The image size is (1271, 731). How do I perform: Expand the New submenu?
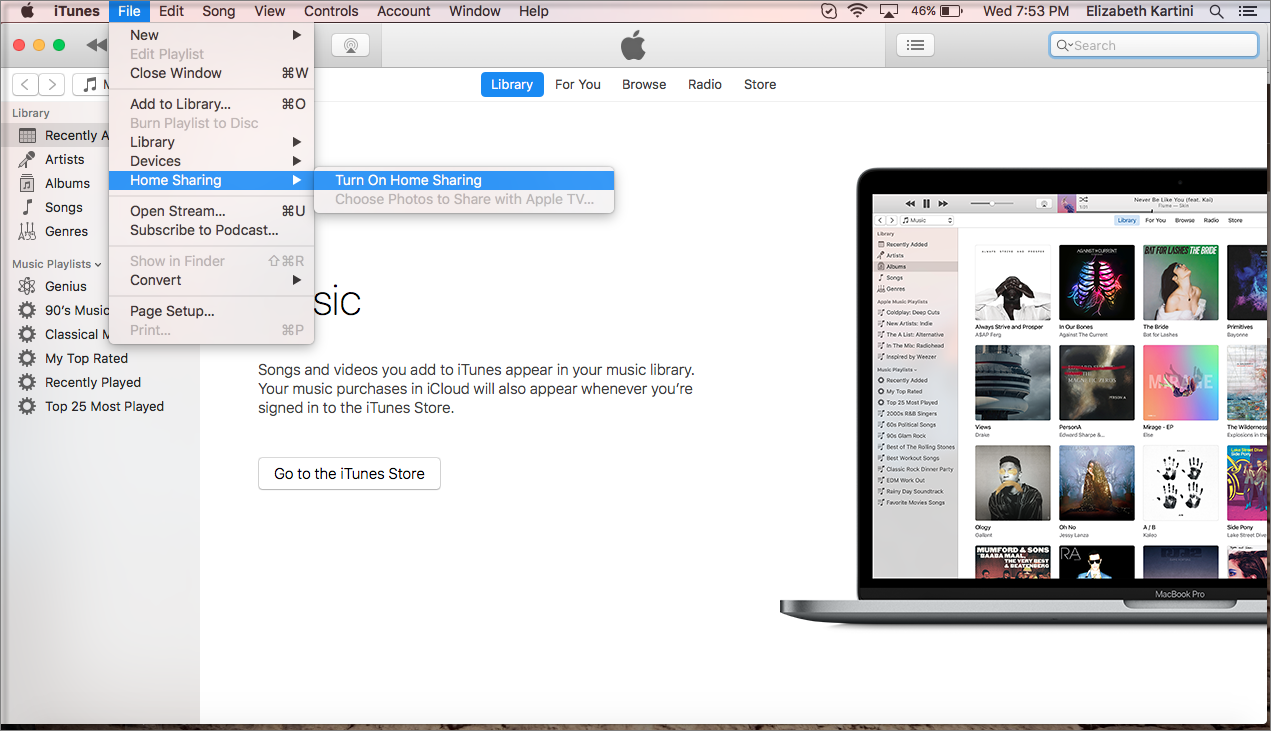212,35
